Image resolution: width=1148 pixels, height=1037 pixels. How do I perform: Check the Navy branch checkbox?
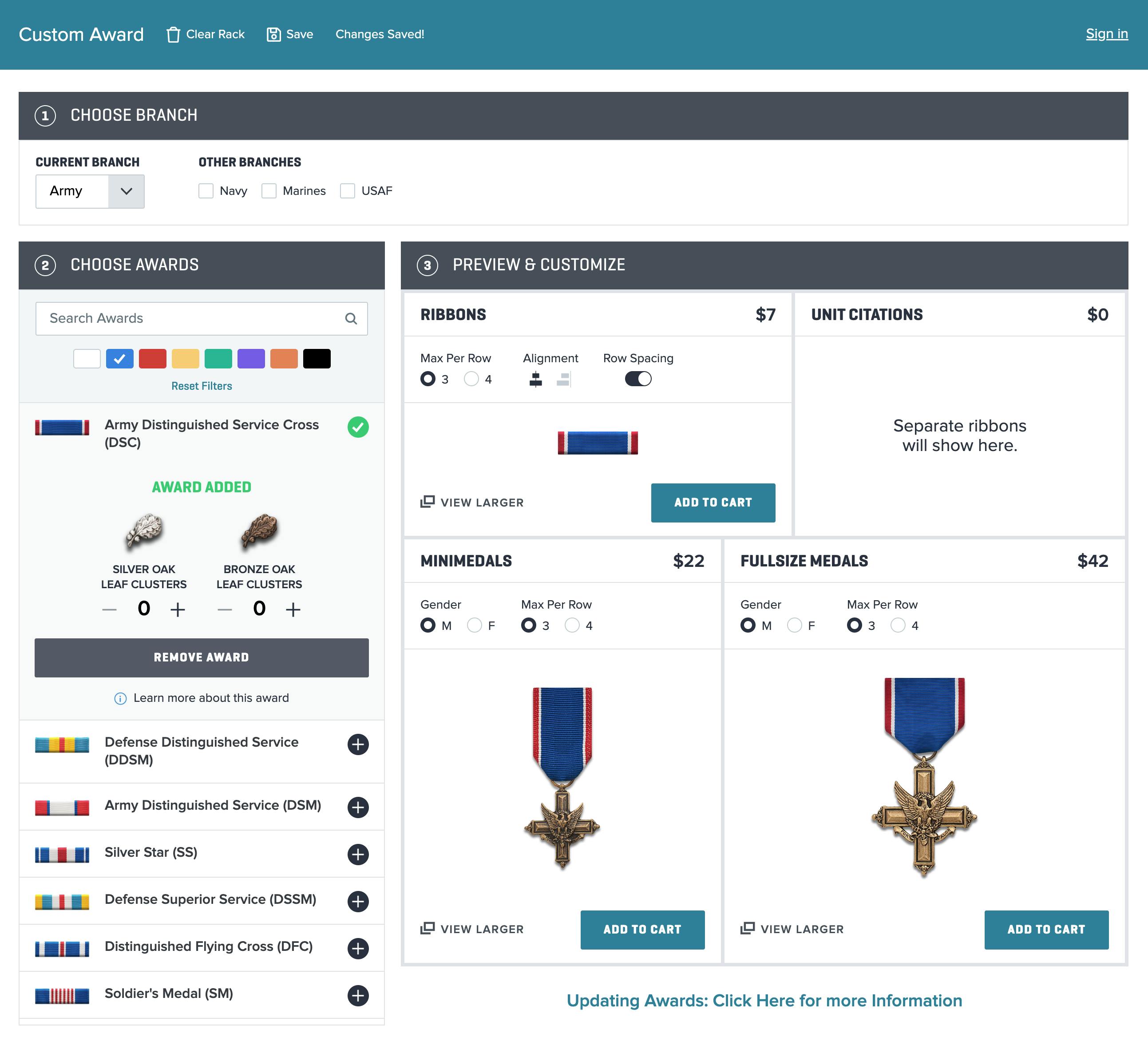click(x=206, y=191)
